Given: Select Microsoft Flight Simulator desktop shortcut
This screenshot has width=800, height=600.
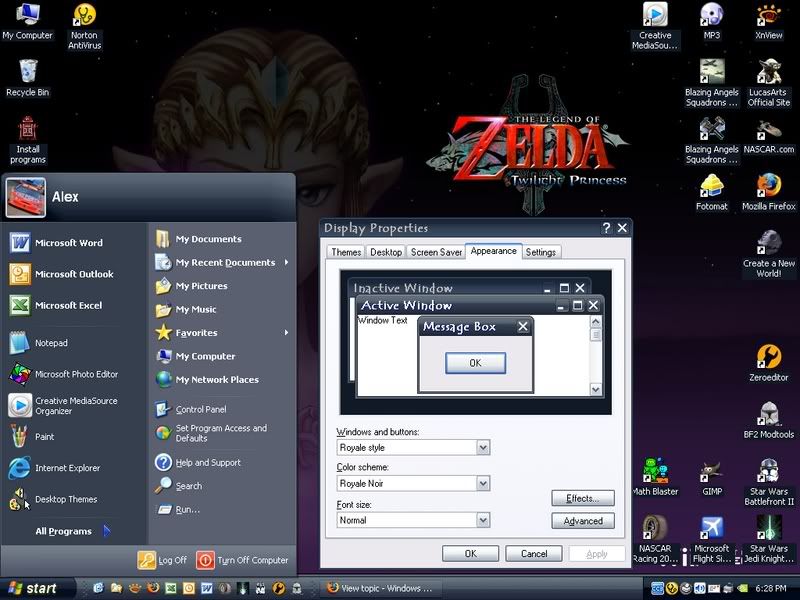Looking at the screenshot, I should click(x=711, y=540).
